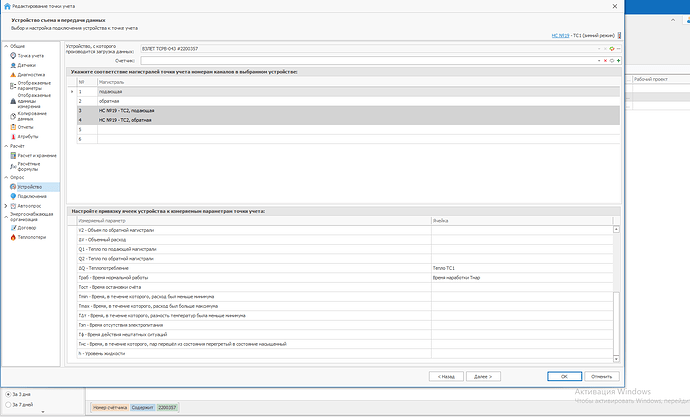Select Атрибуты in the sidebar

[x=28, y=136]
